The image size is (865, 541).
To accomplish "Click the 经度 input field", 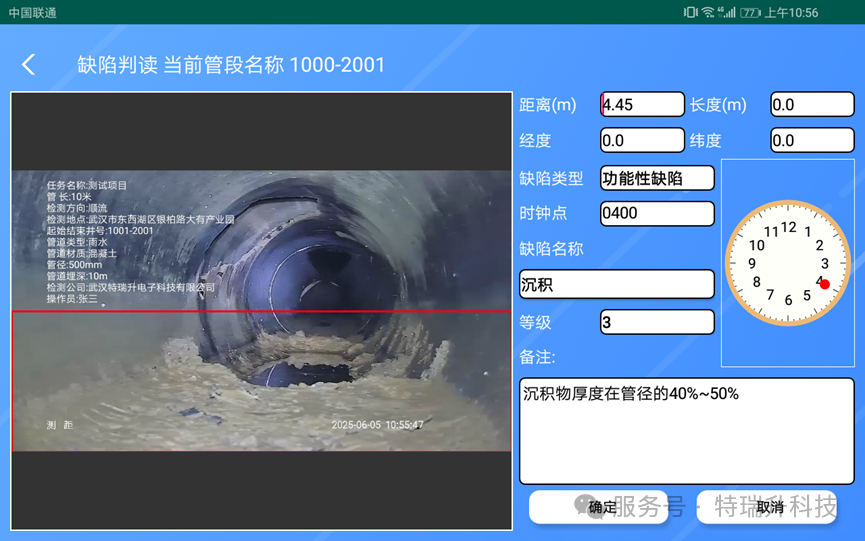I will (x=642, y=140).
